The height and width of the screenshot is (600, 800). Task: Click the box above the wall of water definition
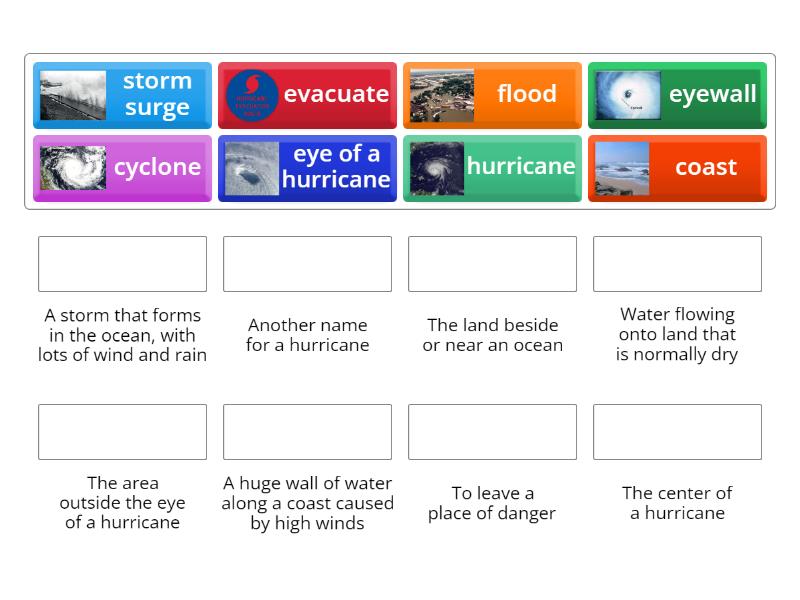point(307,432)
